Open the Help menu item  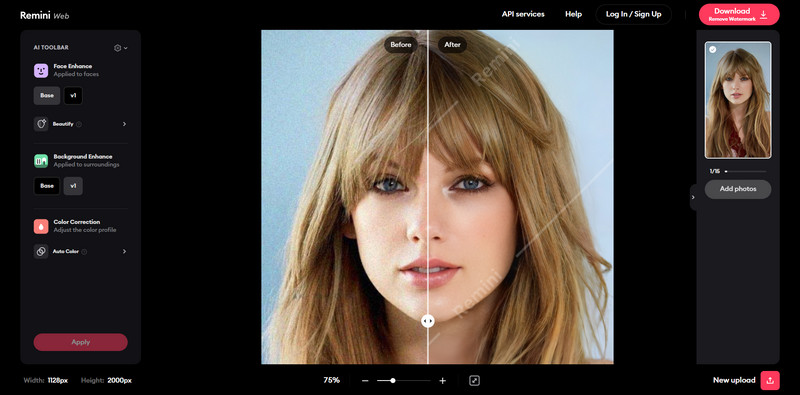(x=573, y=14)
